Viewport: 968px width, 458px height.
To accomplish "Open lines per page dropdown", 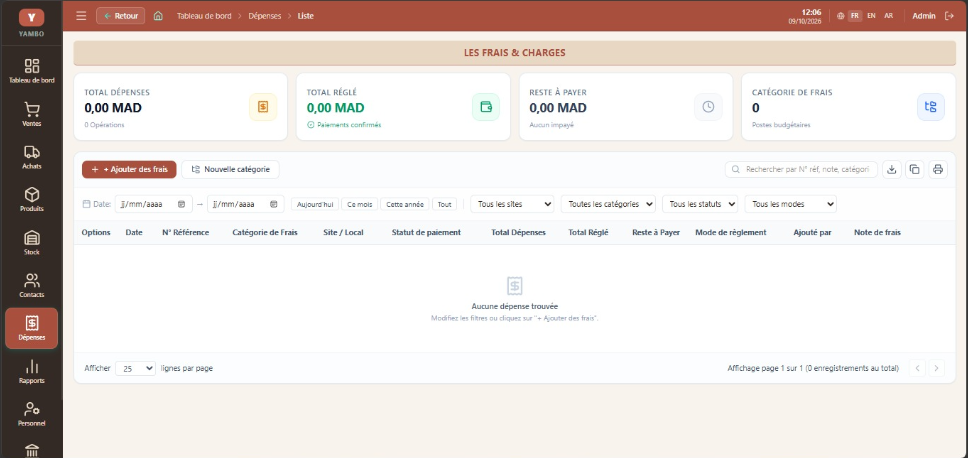I will [136, 368].
